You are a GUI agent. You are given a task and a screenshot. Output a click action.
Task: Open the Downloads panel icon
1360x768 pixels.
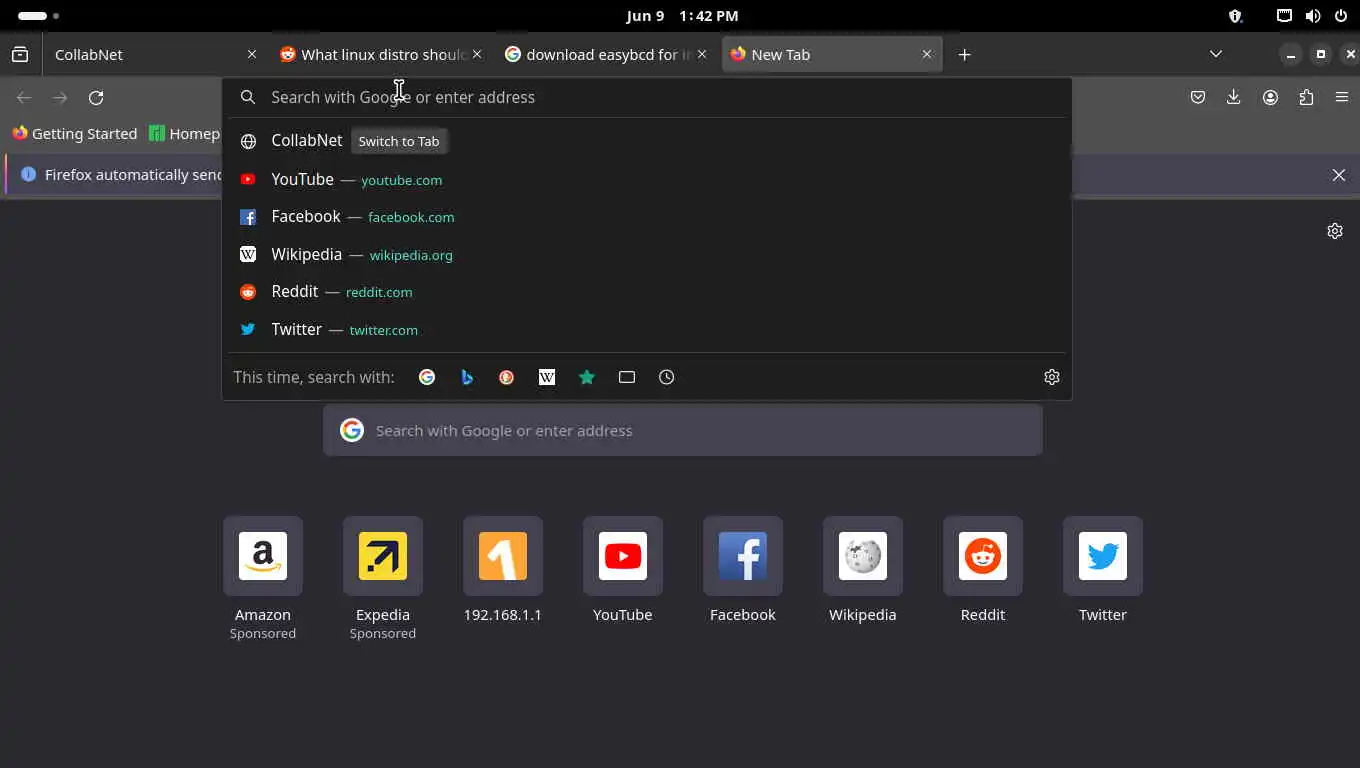click(1234, 97)
